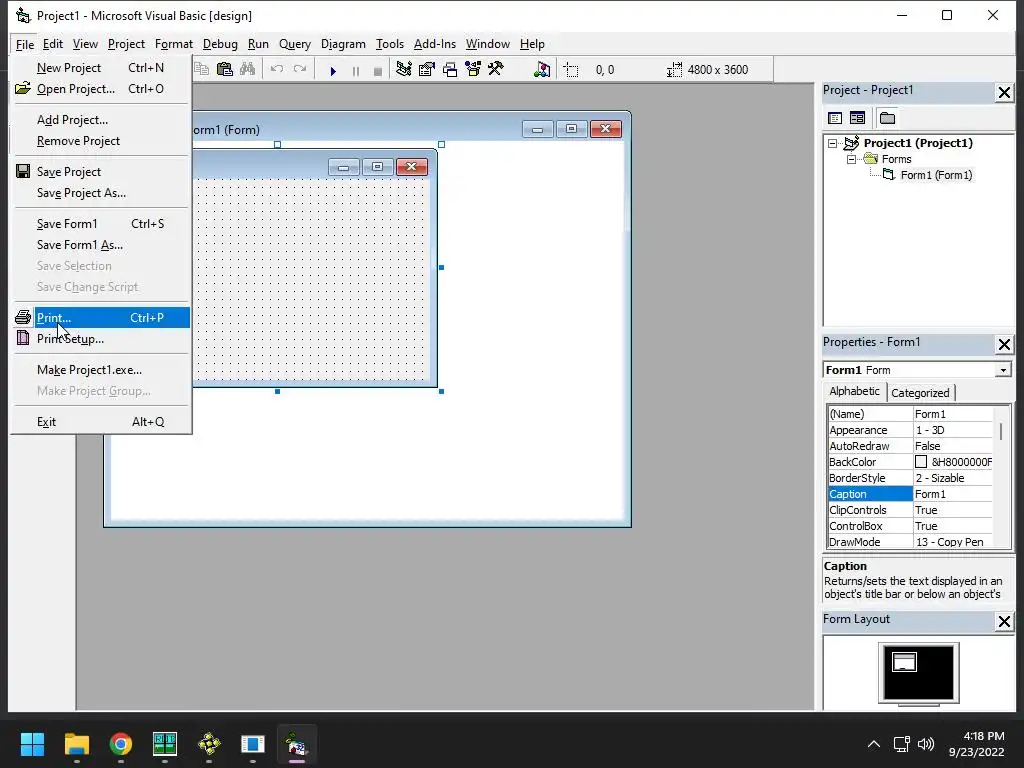1024x768 pixels.
Task: Collapse the Forms folder node
Action: coord(851,159)
